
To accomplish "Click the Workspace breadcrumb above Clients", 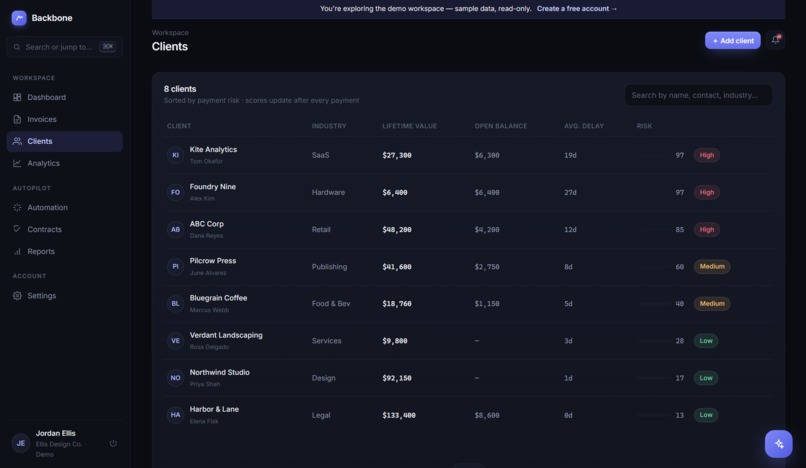I will point(170,32).
